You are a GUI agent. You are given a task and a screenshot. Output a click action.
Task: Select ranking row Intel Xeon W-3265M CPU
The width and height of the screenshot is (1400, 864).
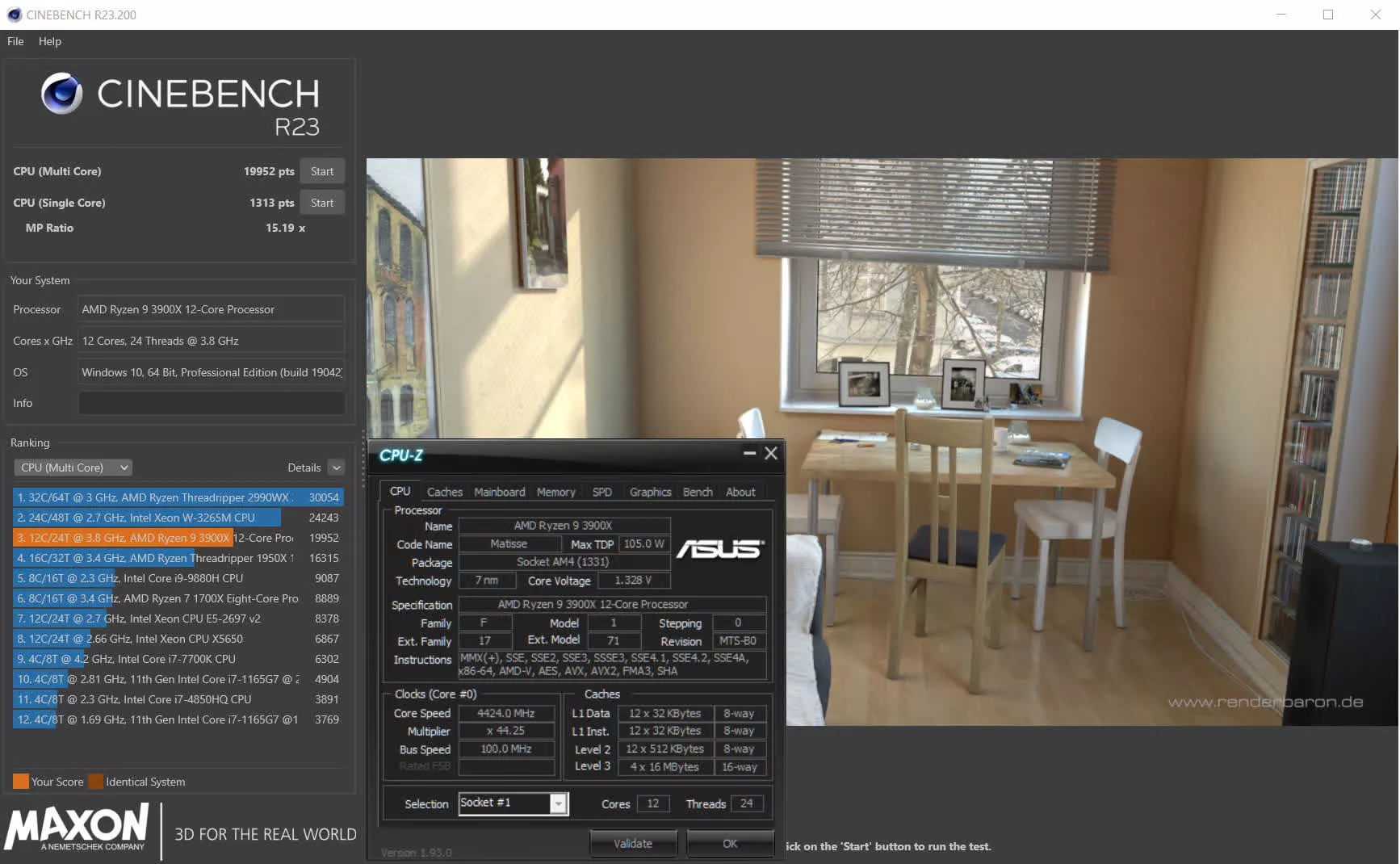178,518
